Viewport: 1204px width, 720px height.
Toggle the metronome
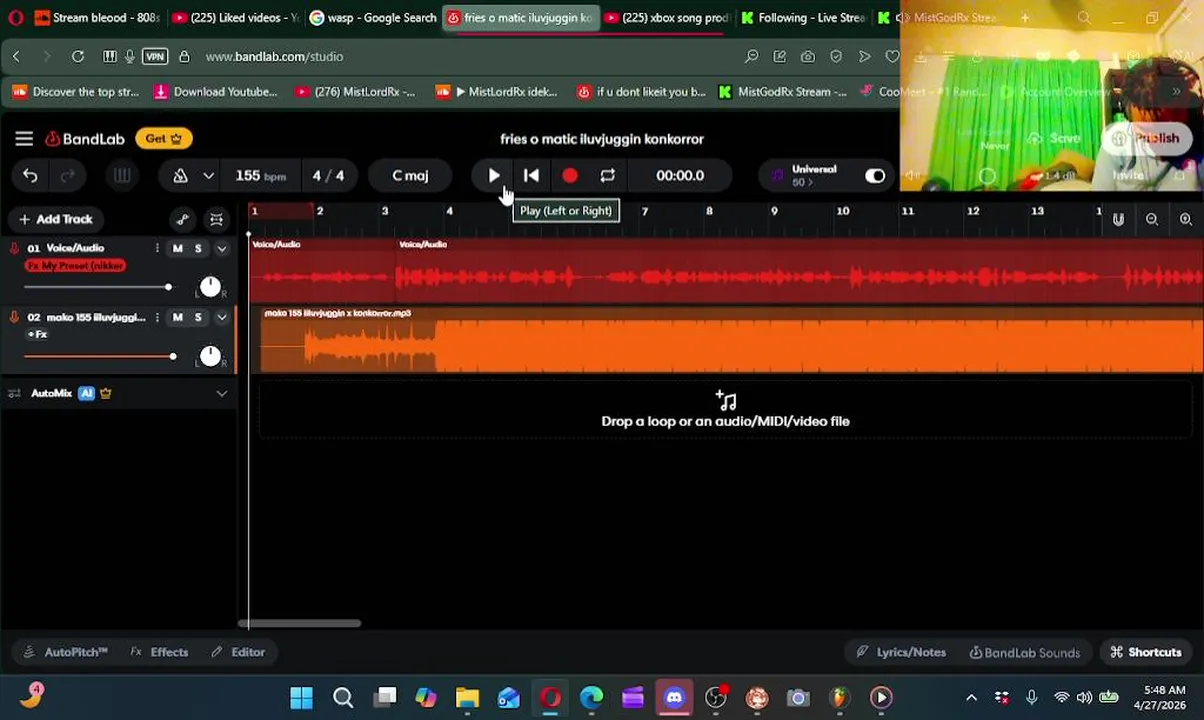click(180, 176)
